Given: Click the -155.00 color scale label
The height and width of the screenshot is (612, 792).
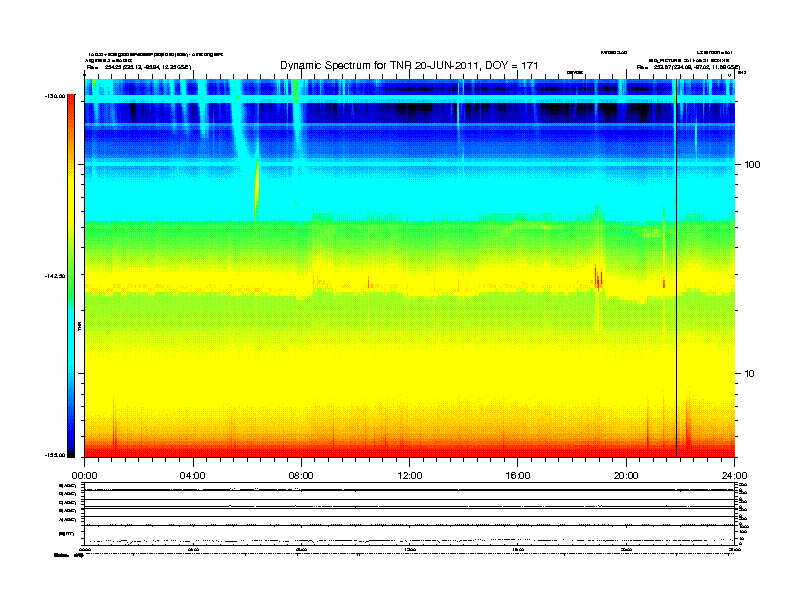Looking at the screenshot, I should click(55, 455).
